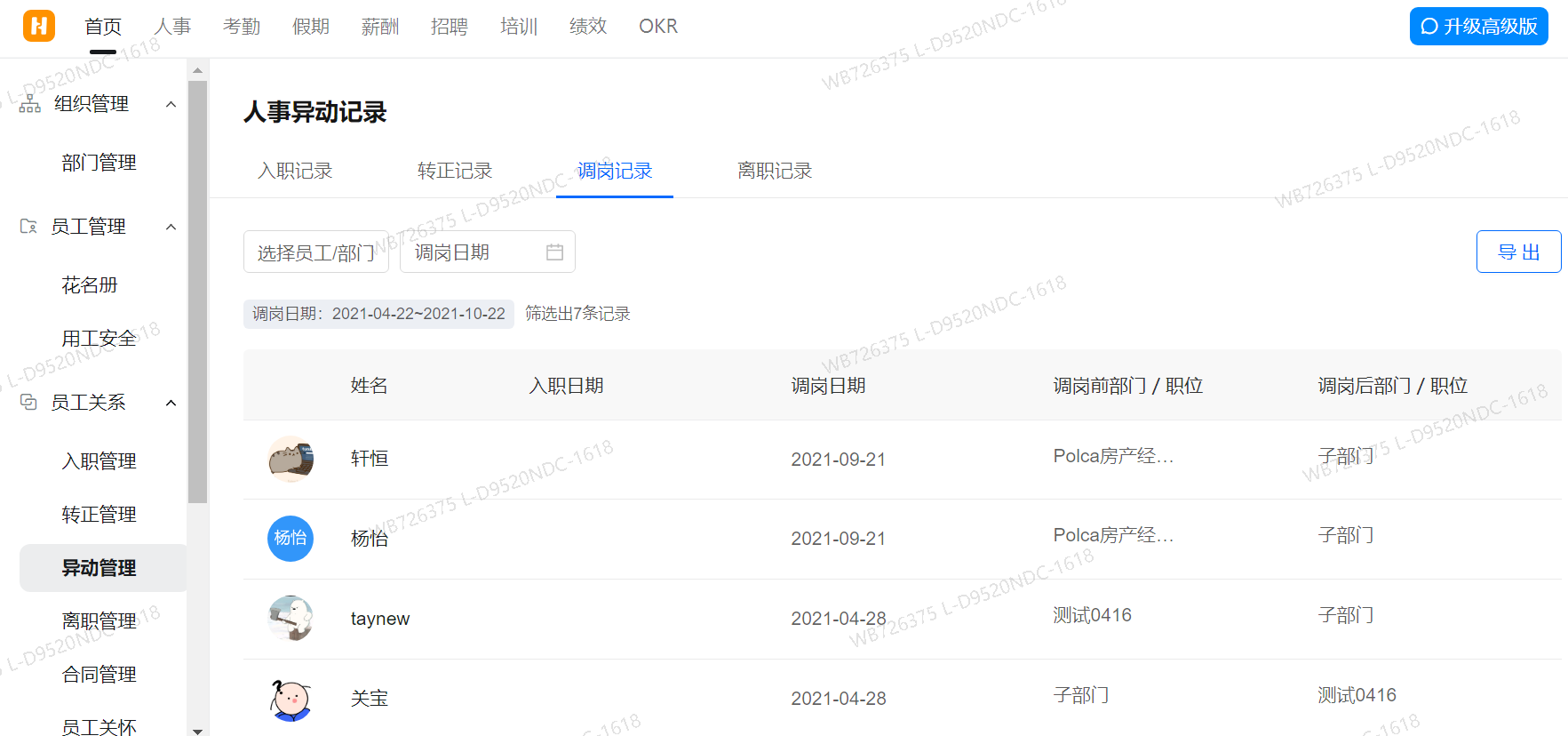Click the 导出 export button
1568x736 pixels.
coord(1519,252)
